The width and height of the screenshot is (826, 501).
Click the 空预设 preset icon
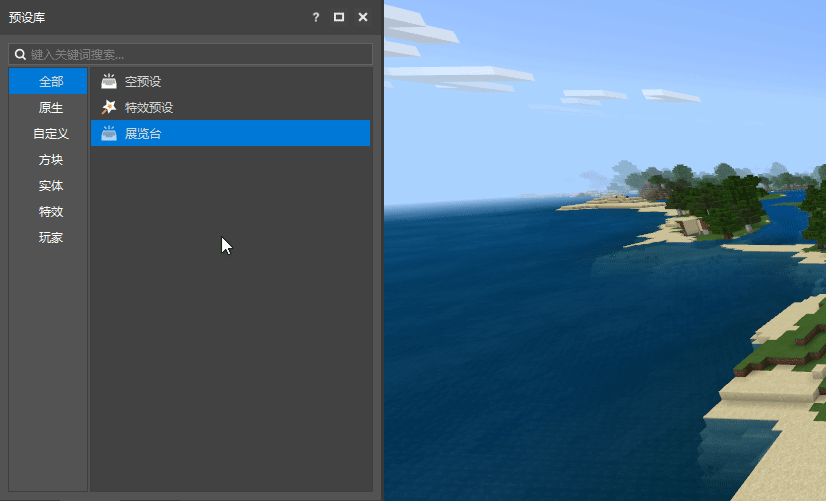(x=109, y=81)
